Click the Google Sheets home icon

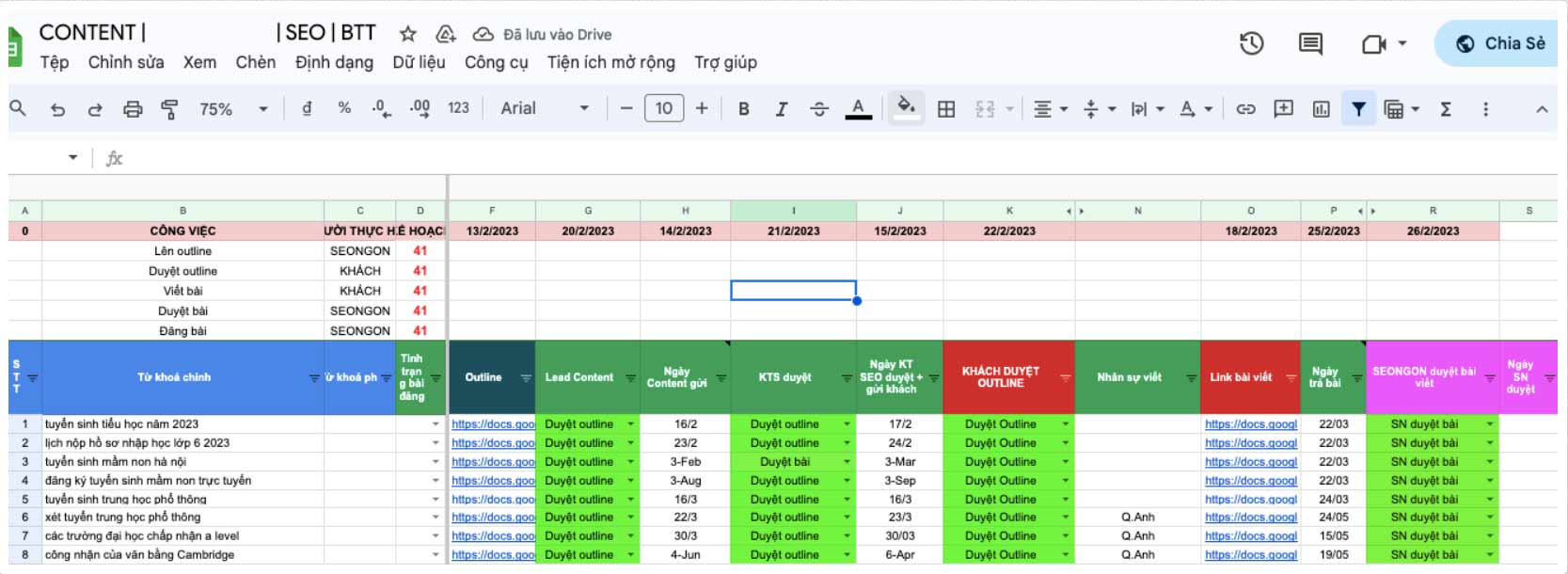click(14, 47)
